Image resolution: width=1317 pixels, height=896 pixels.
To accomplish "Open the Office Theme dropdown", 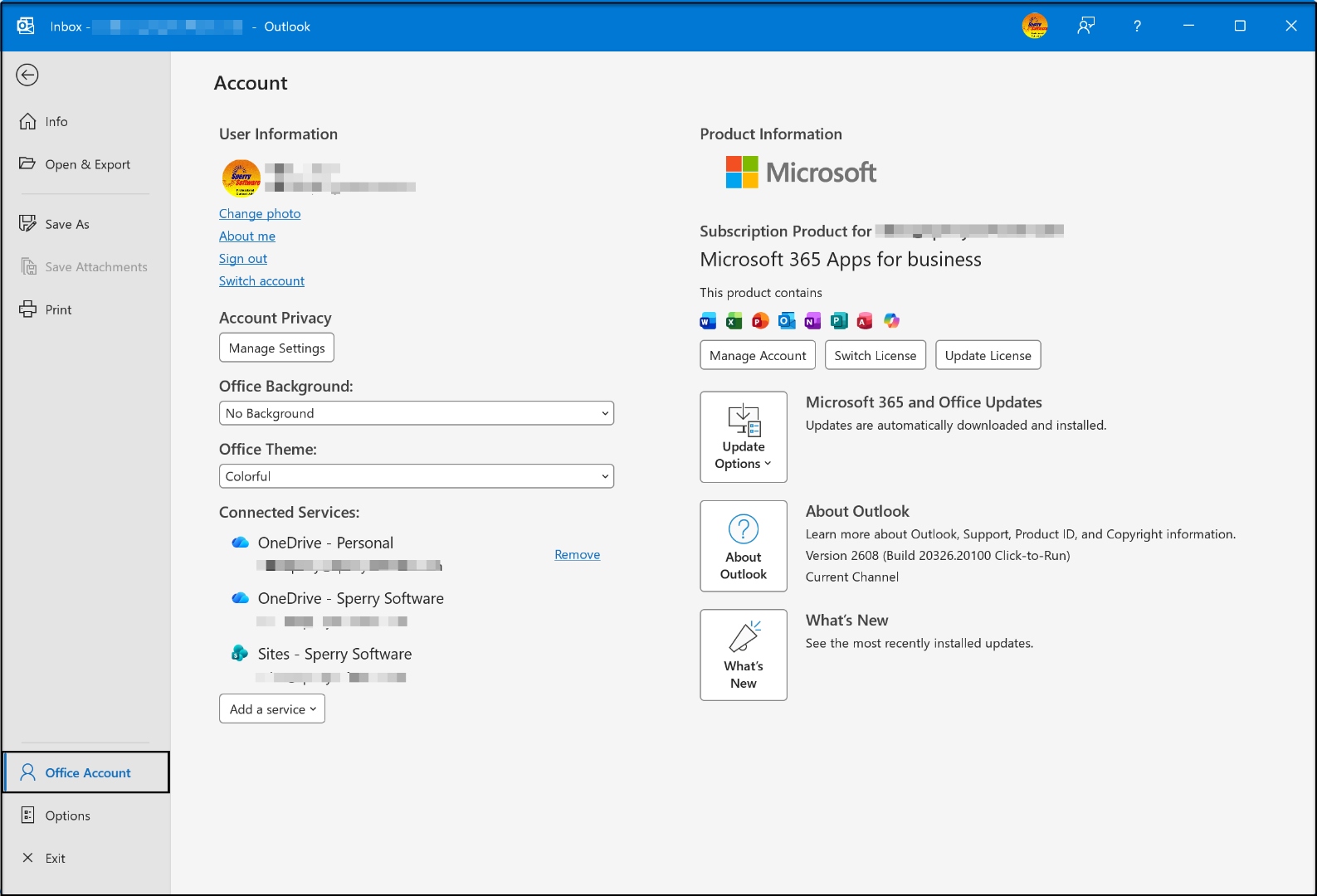I will click(x=417, y=476).
